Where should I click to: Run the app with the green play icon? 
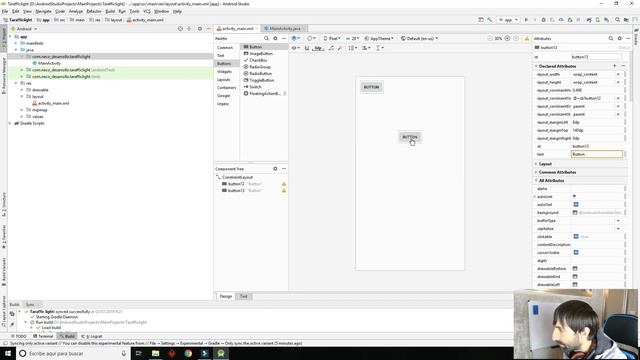click(526, 20)
